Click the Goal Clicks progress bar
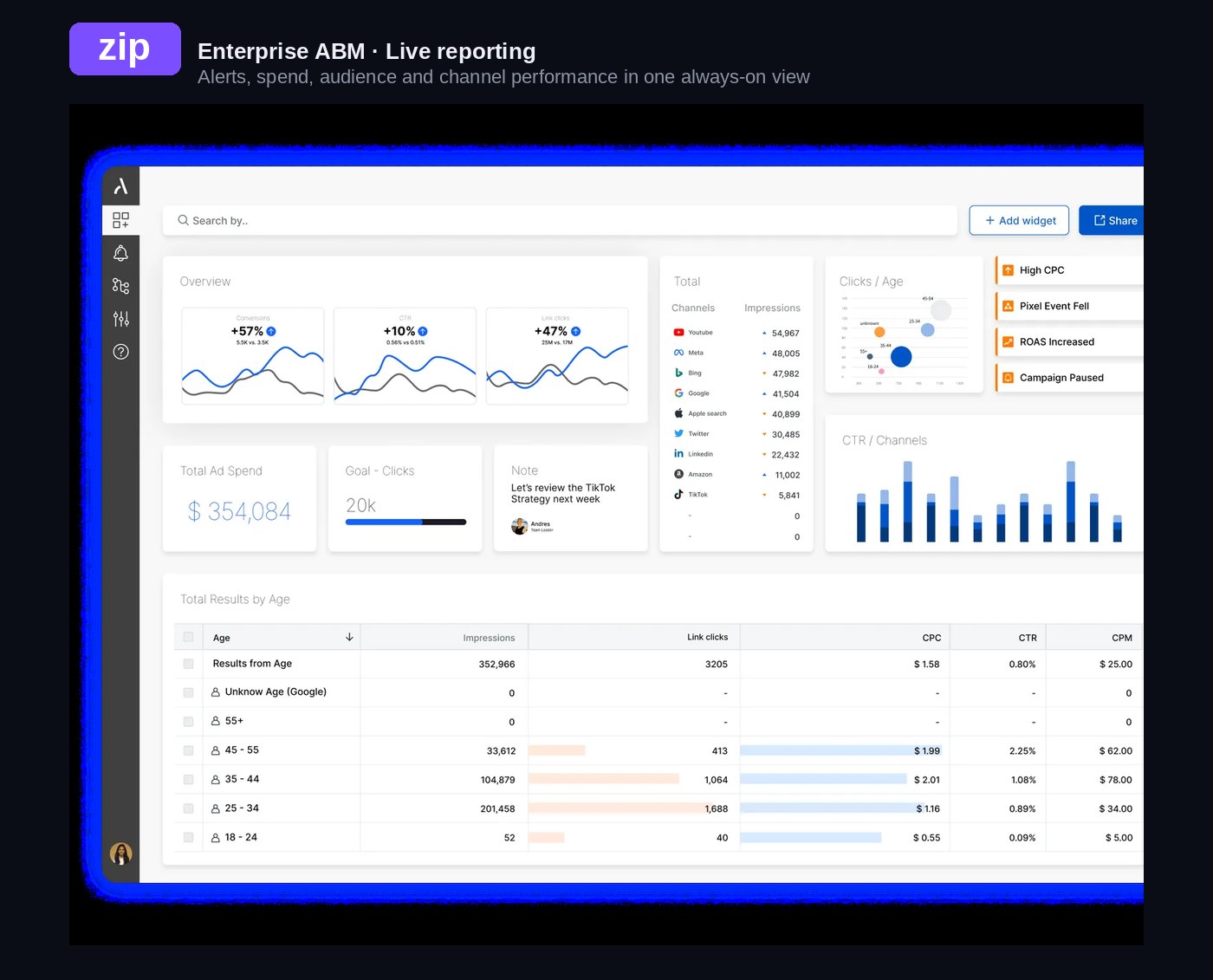Image resolution: width=1213 pixels, height=980 pixels. point(405,522)
